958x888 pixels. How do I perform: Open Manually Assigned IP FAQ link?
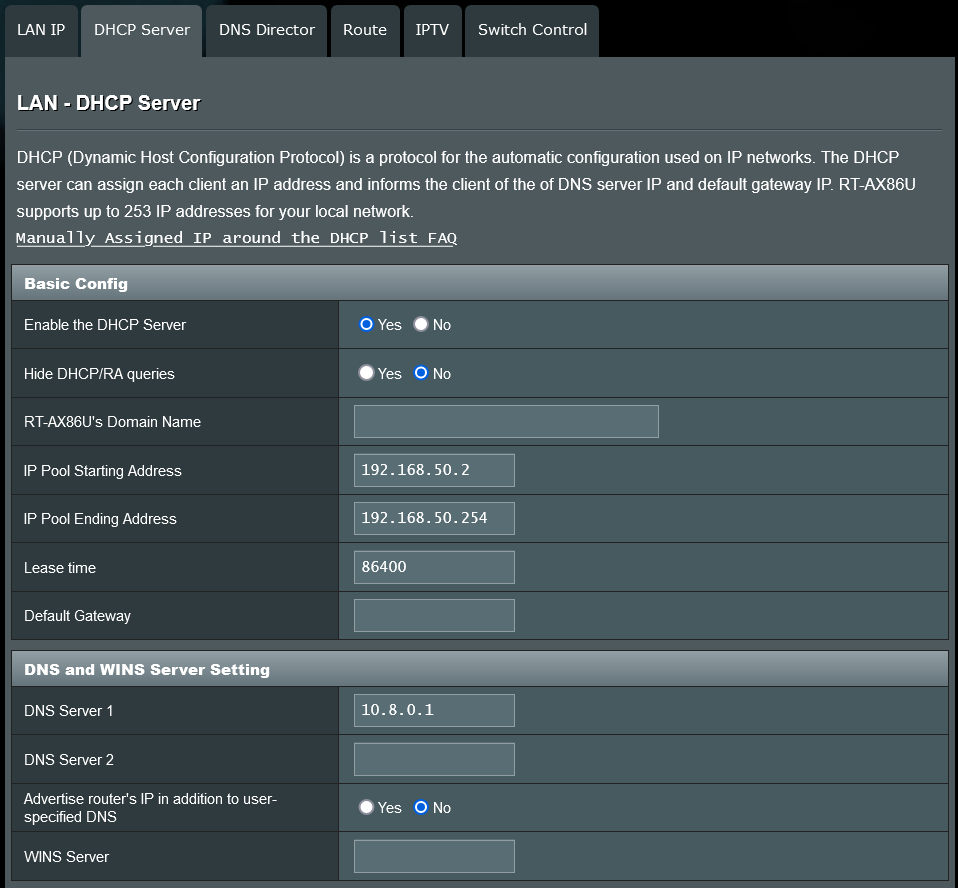coord(236,238)
